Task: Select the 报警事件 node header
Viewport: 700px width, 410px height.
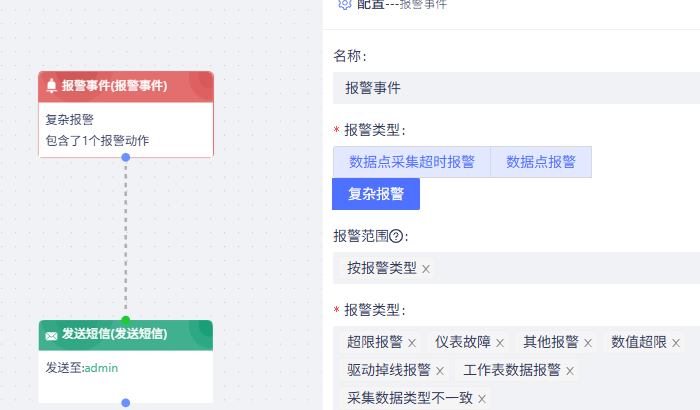Action: [x=126, y=87]
